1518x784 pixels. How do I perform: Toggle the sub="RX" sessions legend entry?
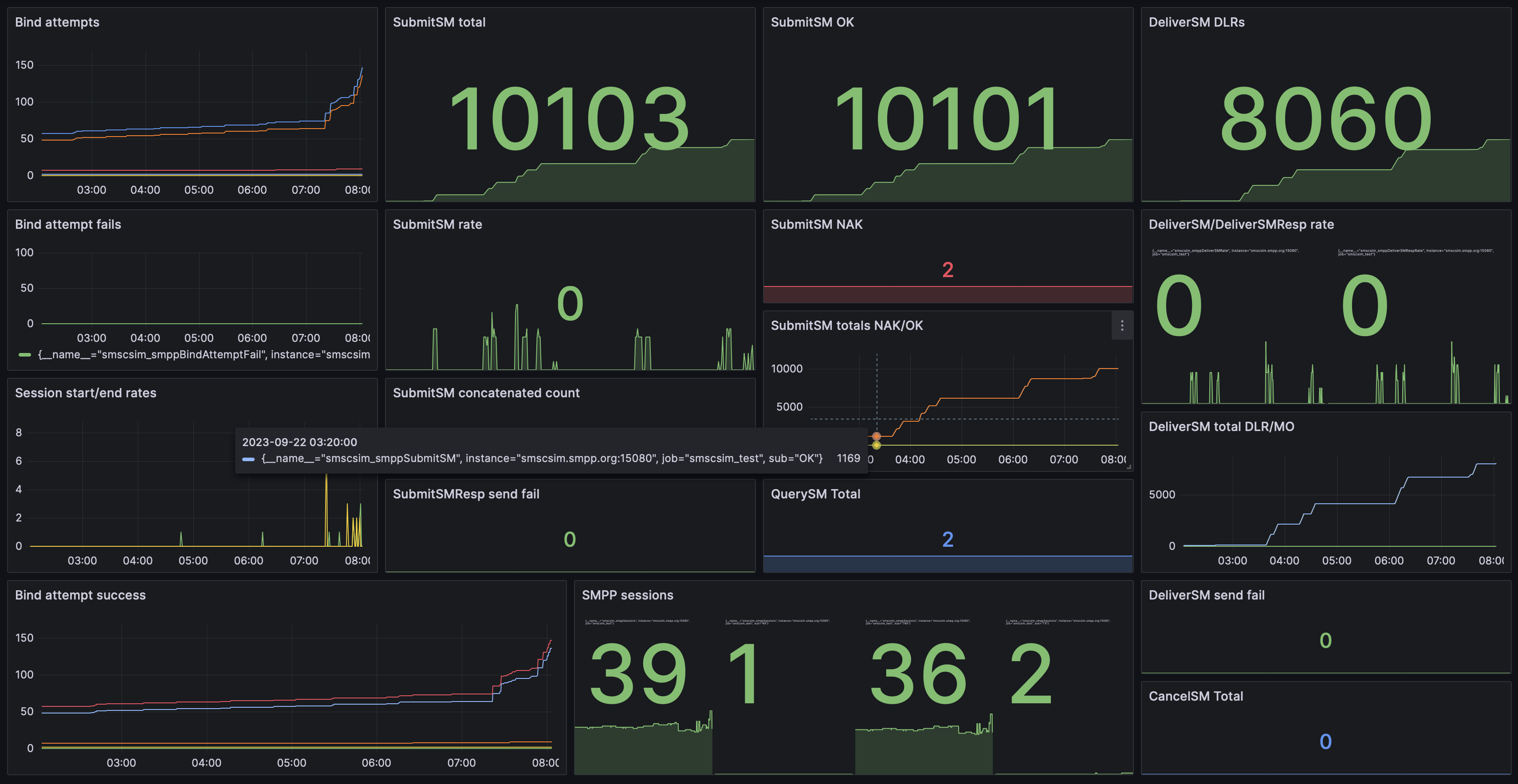[x=778, y=621]
